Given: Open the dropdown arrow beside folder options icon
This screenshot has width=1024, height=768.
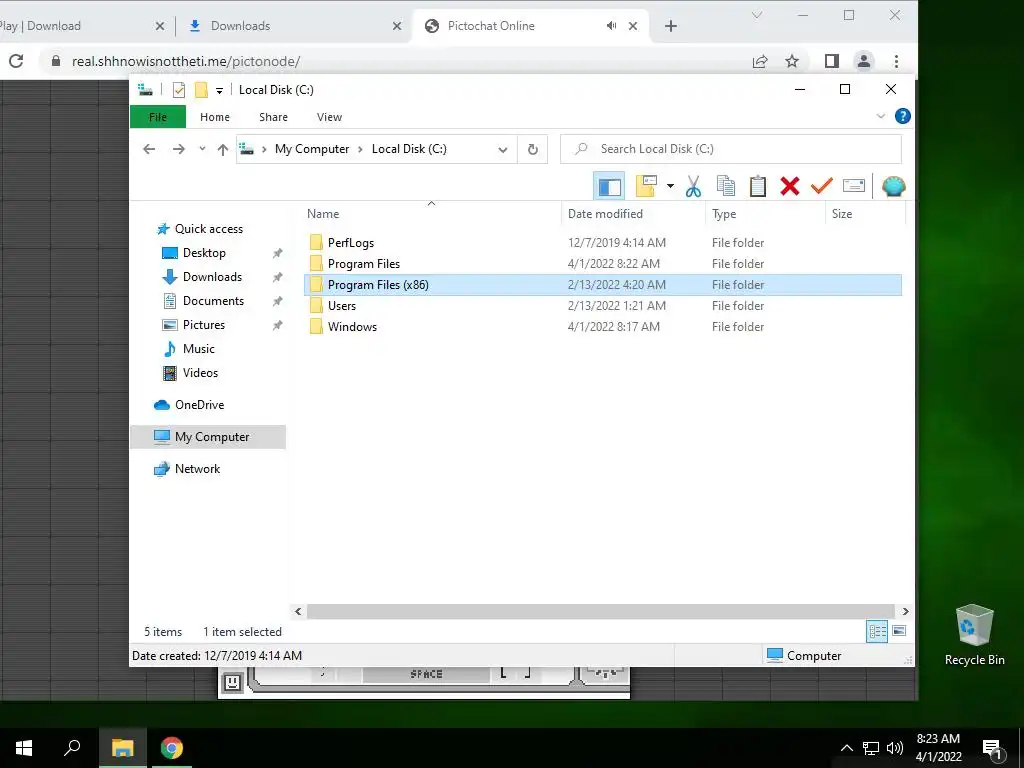Looking at the screenshot, I should [670, 186].
